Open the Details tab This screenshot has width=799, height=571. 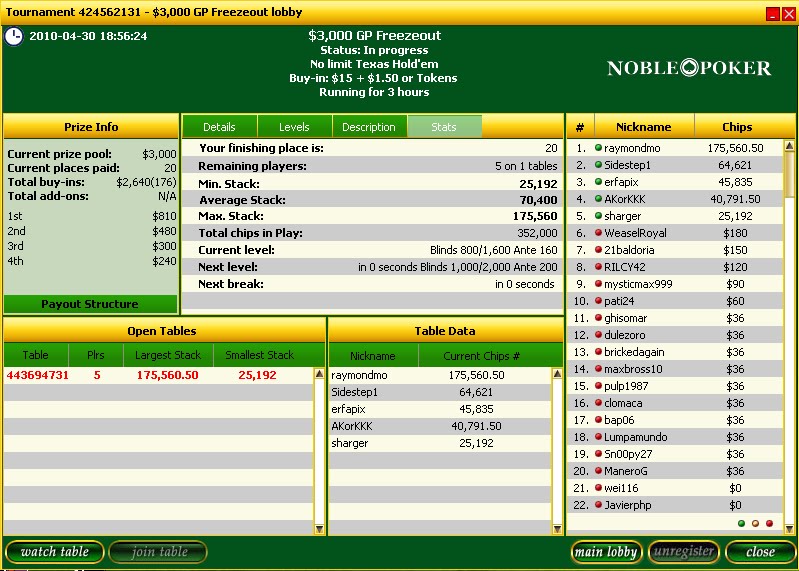click(220, 127)
